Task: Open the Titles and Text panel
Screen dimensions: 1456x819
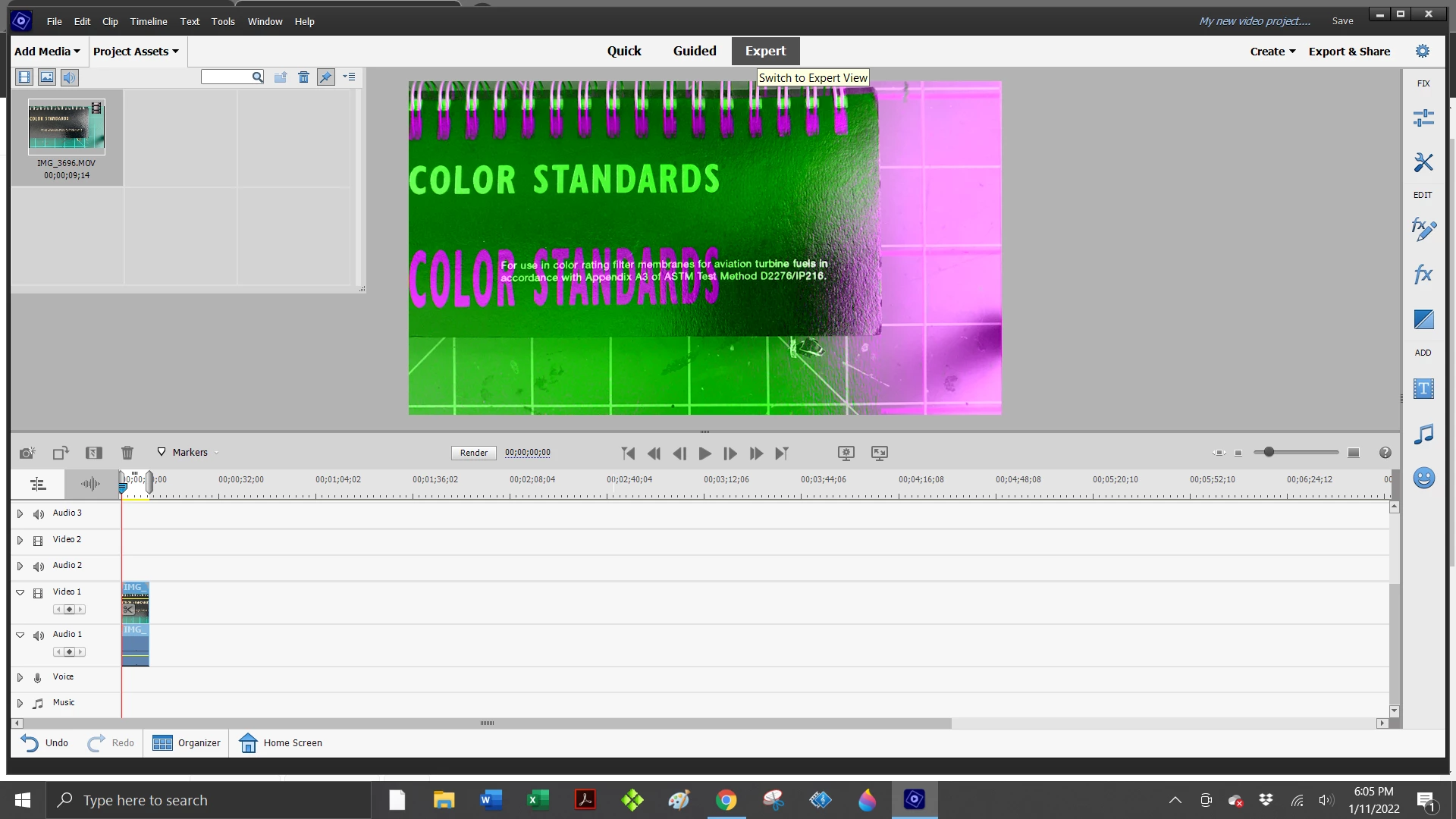Action: pos(1423,389)
